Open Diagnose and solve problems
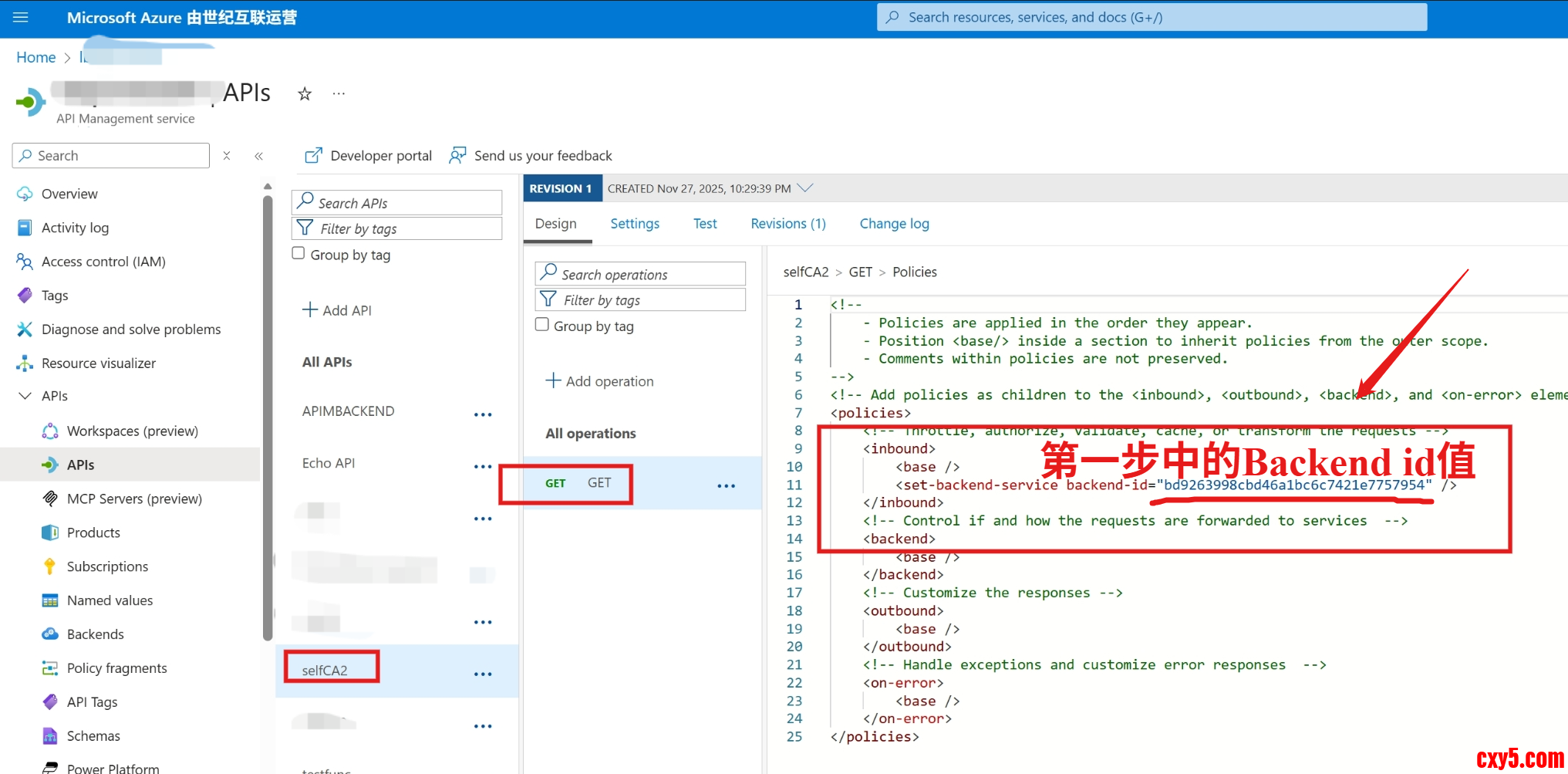Viewport: 1568px width, 774px height. pyautogui.click(x=130, y=330)
